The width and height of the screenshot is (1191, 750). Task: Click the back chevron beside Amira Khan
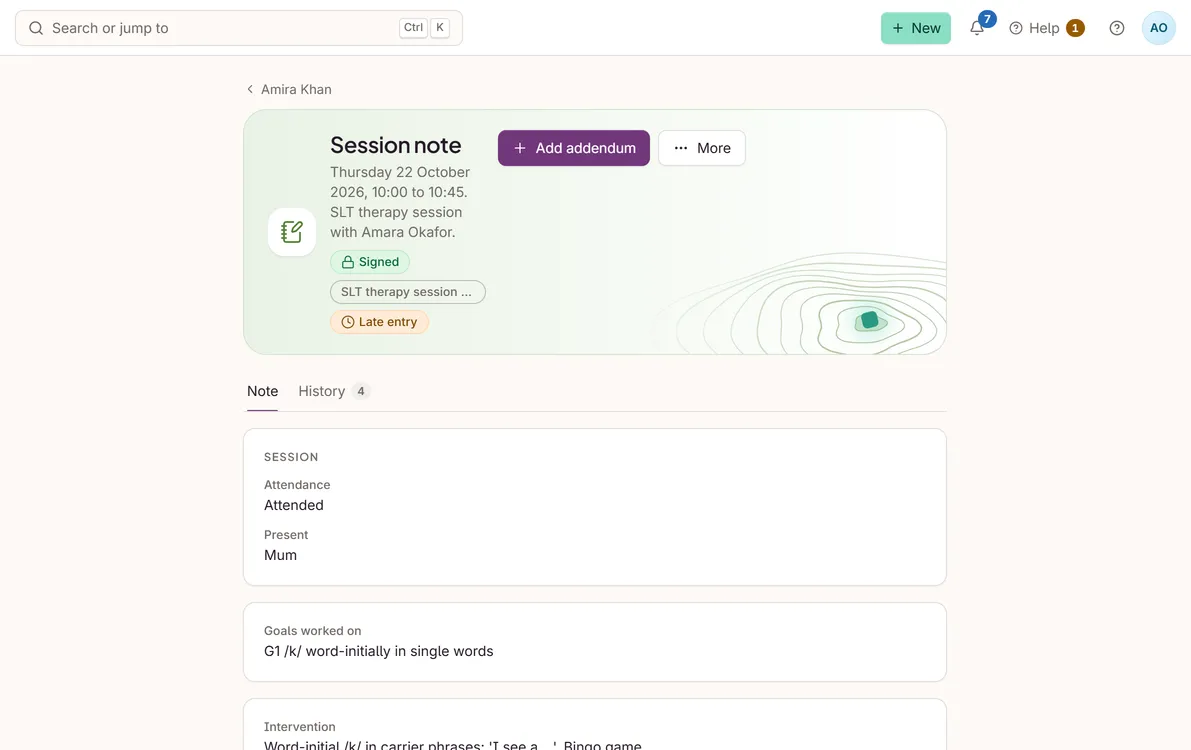point(250,89)
